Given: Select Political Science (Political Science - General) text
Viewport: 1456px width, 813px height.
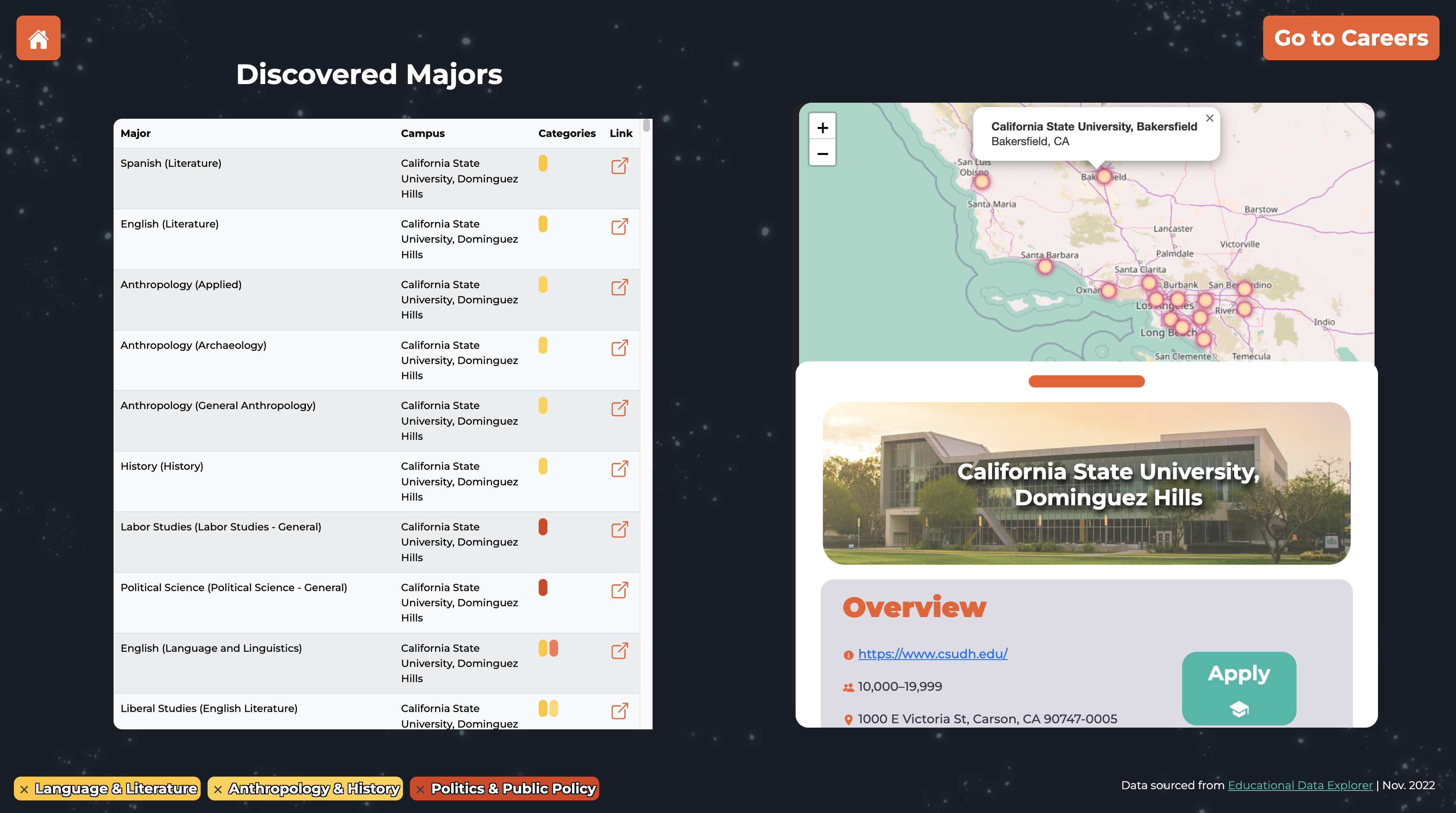Looking at the screenshot, I should pyautogui.click(x=234, y=587).
